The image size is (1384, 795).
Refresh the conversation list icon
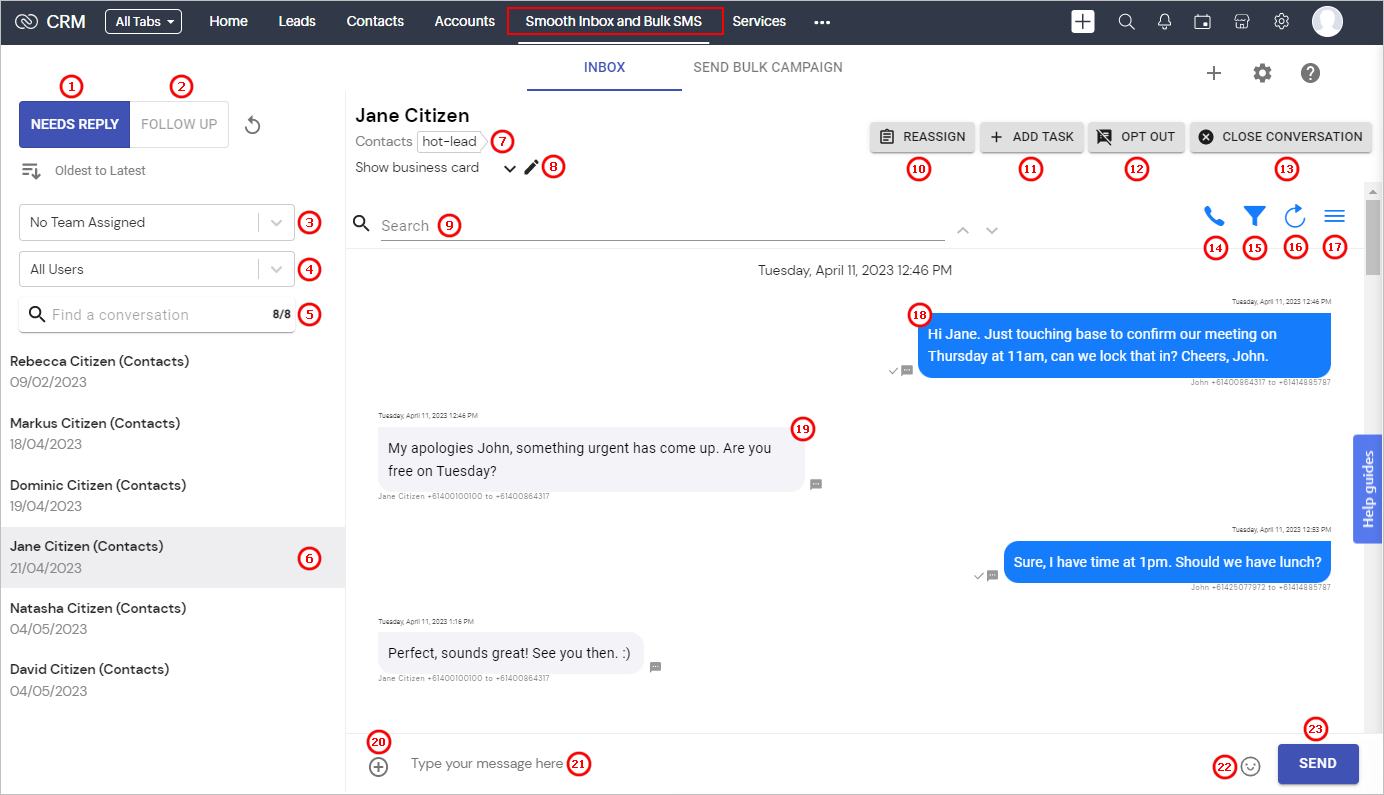[253, 125]
